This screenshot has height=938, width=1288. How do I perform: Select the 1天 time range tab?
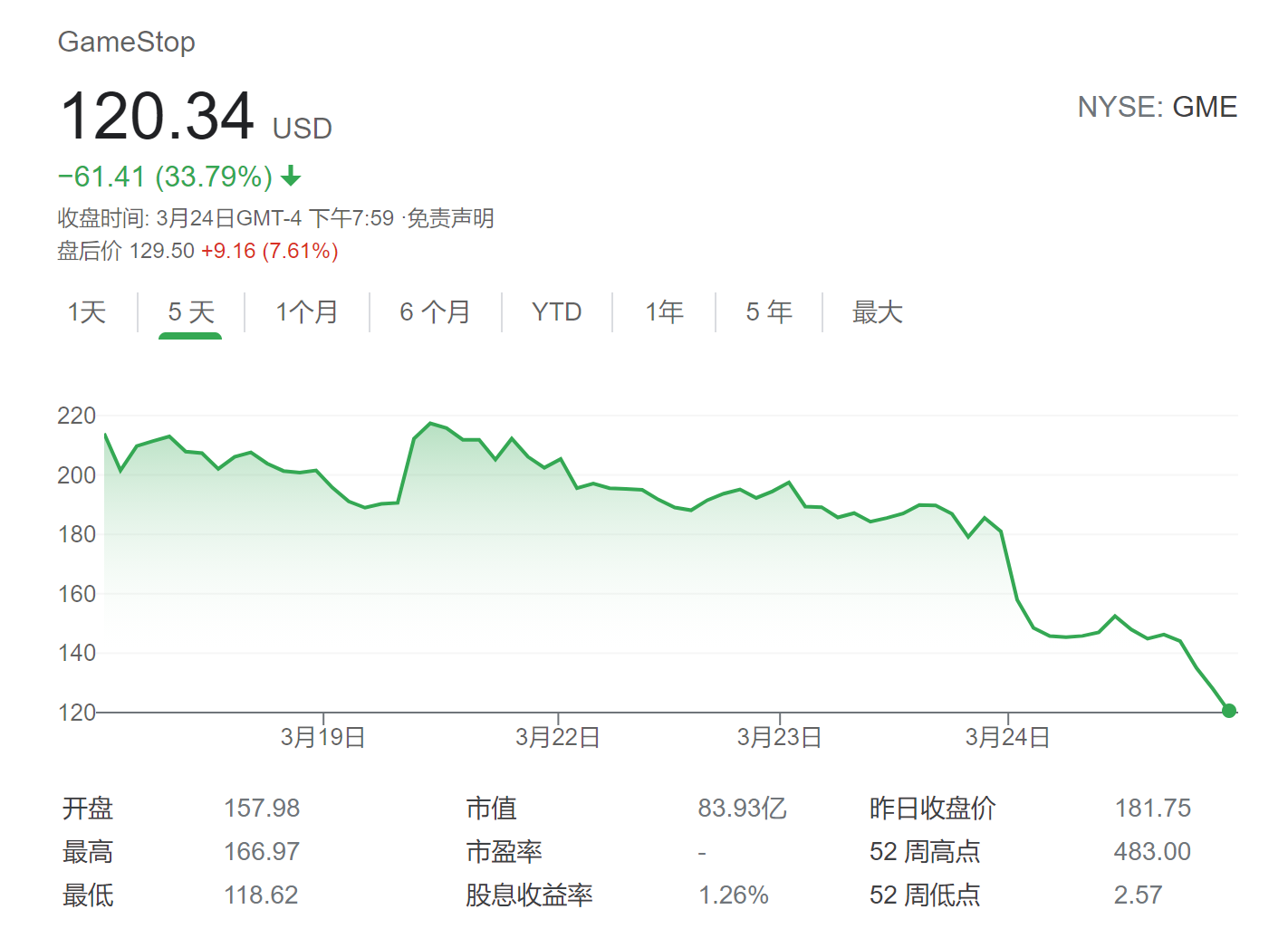pyautogui.click(x=87, y=312)
